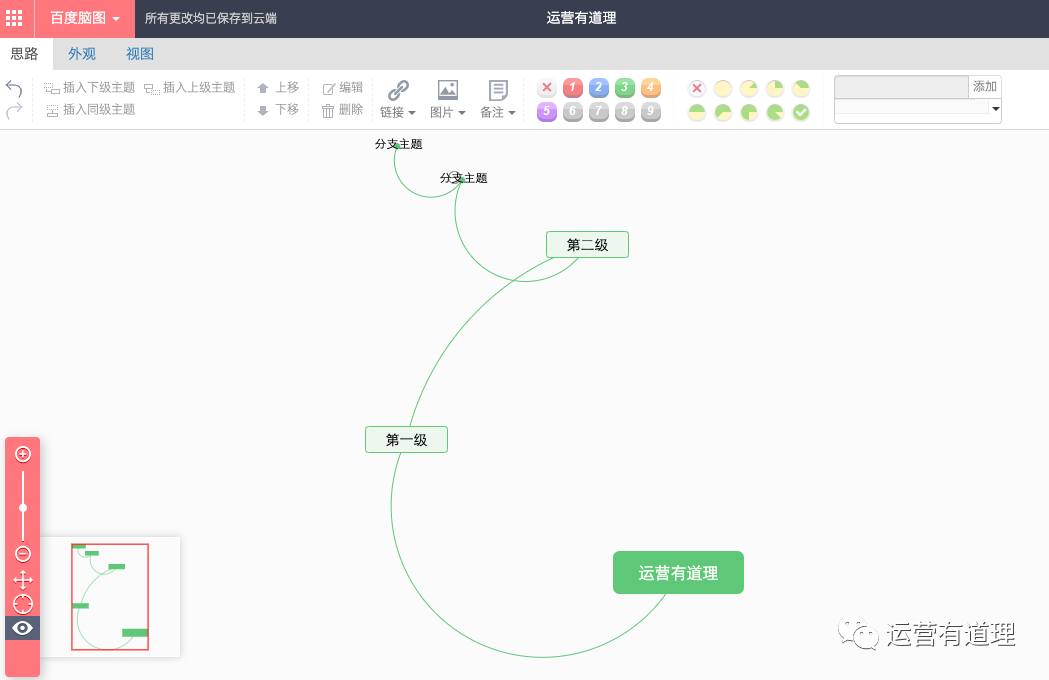Toggle the navigator eye icon
The height and width of the screenshot is (680, 1049).
click(23, 628)
